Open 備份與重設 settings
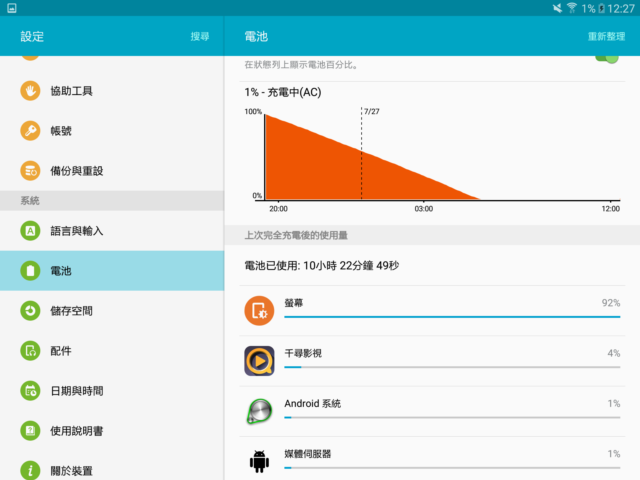640x480 pixels. (x=112, y=171)
